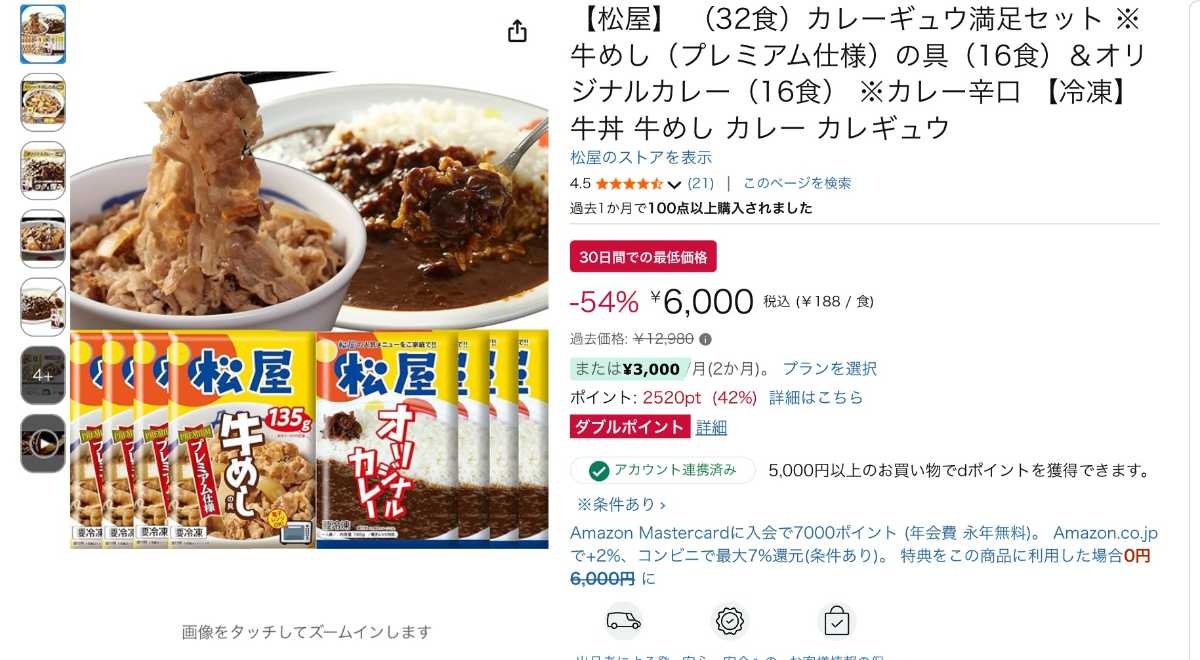Expand the star rating dropdown chevron

click(674, 184)
